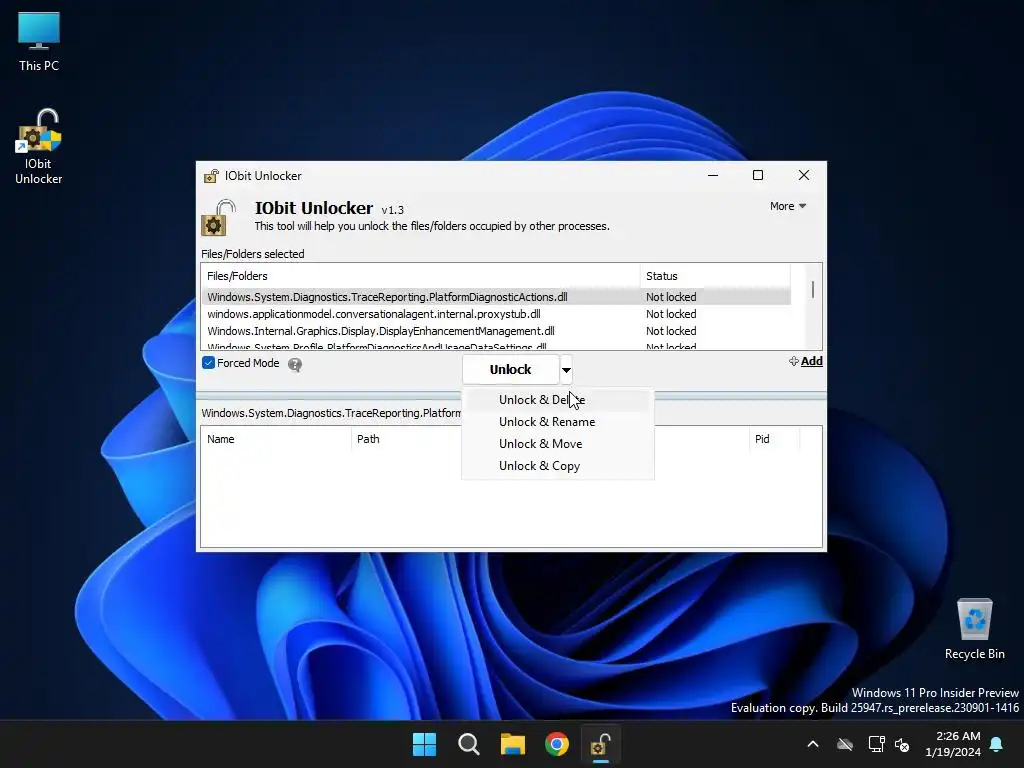The height and width of the screenshot is (768, 1024).
Task: Open File Explorer from taskbar
Action: (x=513, y=744)
